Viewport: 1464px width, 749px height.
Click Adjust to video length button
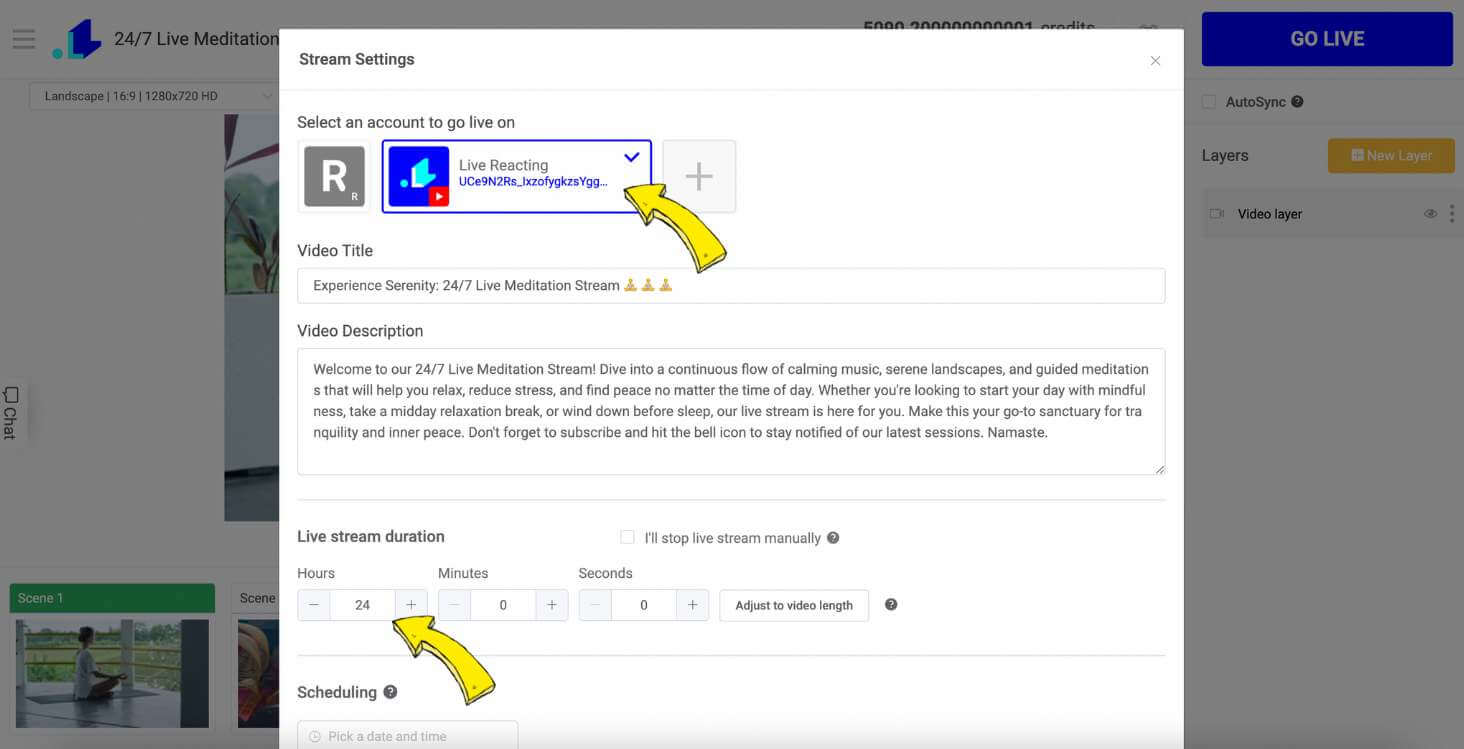click(x=794, y=605)
